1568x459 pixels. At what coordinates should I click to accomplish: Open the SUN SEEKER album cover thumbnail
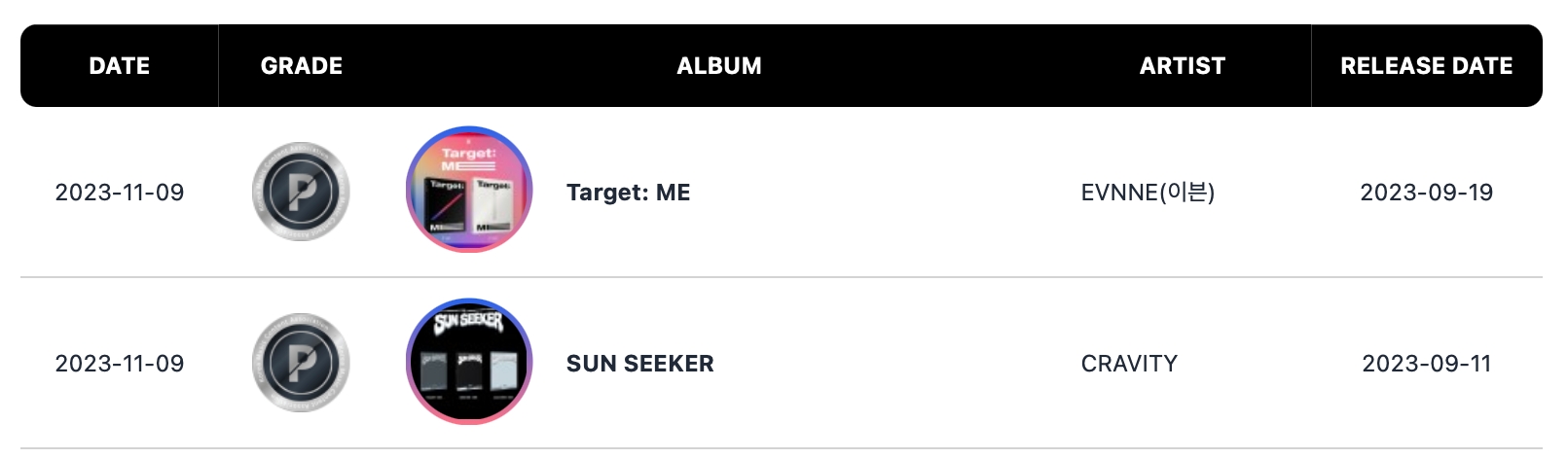(x=469, y=362)
